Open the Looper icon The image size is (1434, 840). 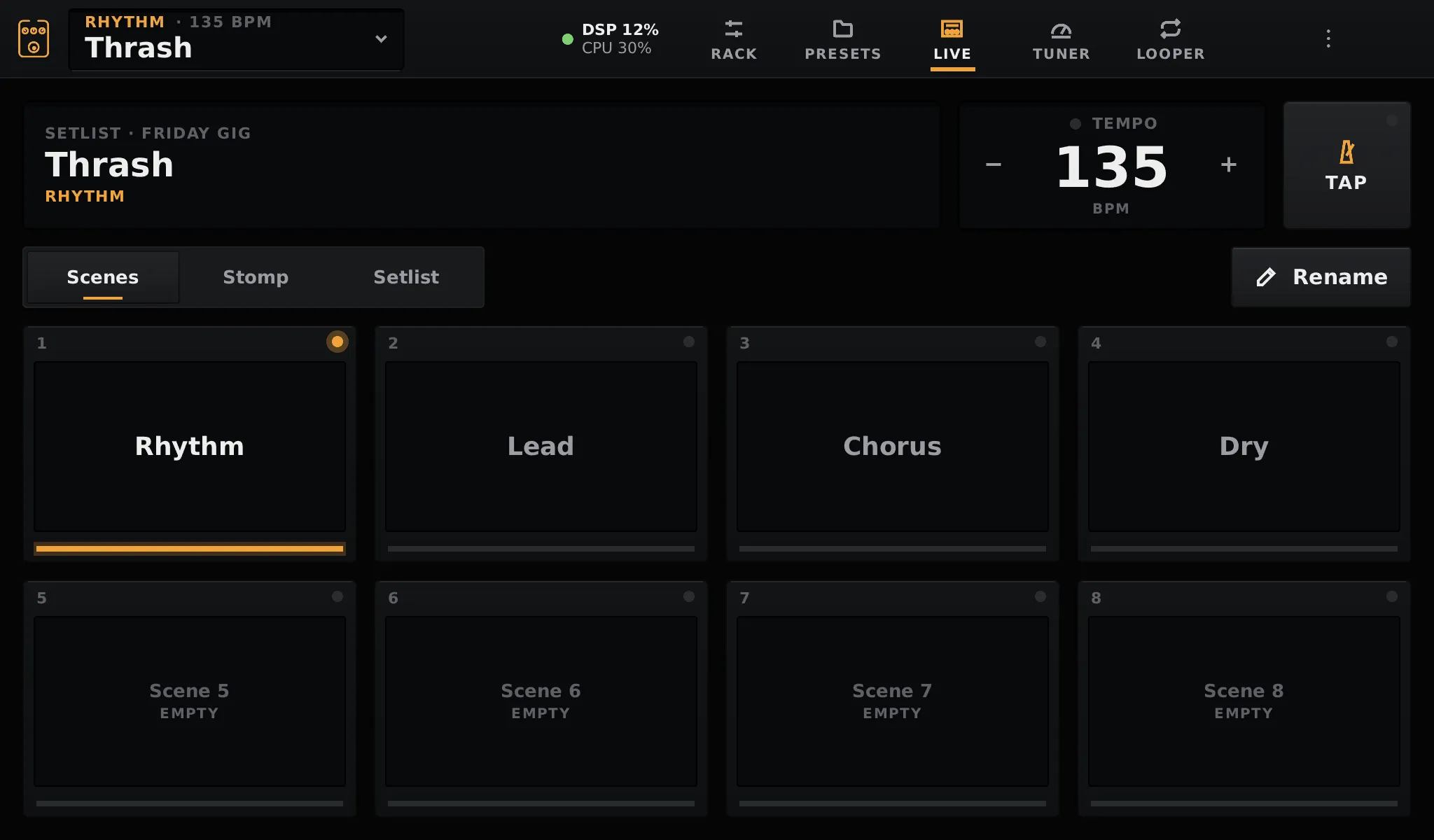pos(1171,29)
